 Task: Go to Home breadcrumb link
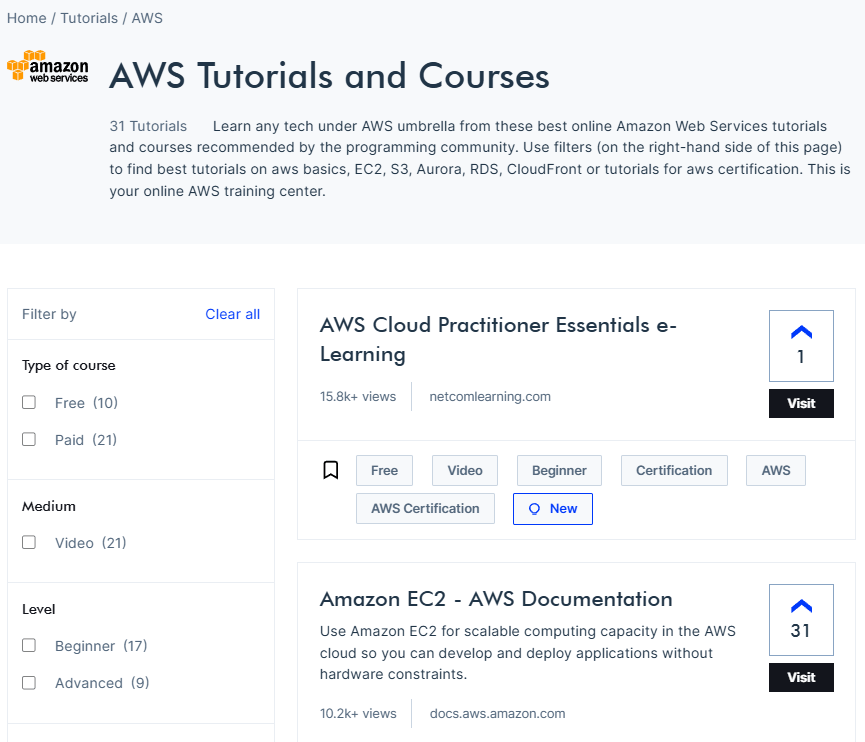pyautogui.click(x=26, y=18)
